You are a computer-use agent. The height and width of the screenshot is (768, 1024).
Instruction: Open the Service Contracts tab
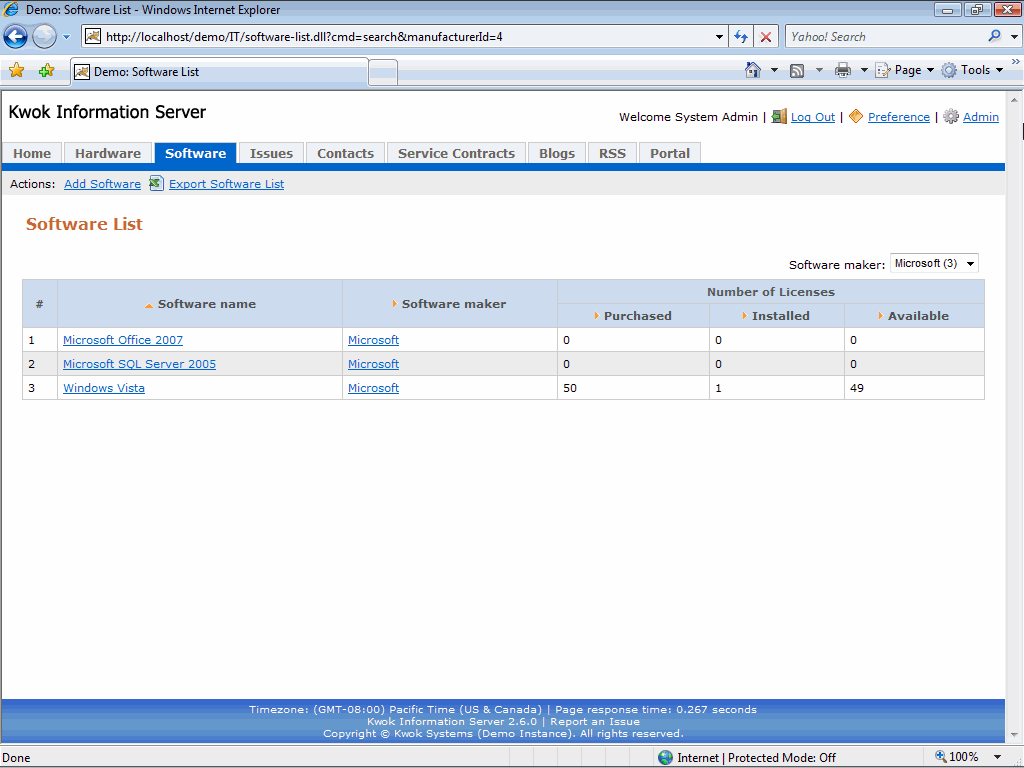pos(456,153)
